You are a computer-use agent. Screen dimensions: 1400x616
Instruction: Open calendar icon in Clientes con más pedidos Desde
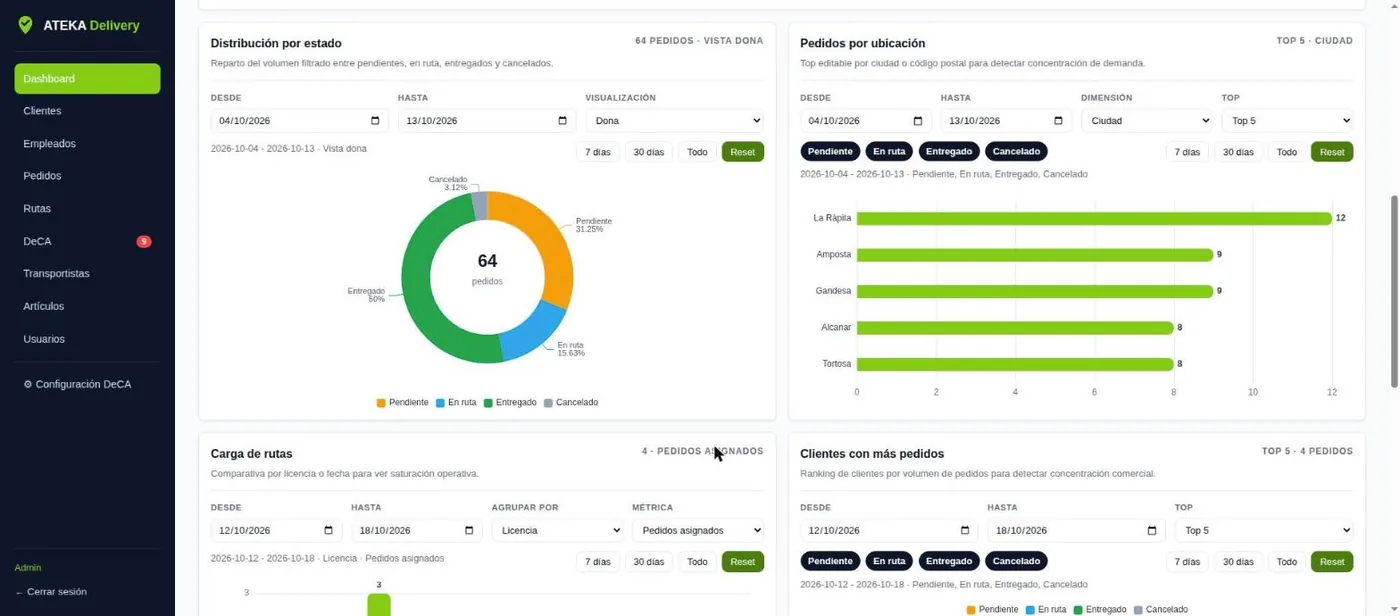[965, 531]
